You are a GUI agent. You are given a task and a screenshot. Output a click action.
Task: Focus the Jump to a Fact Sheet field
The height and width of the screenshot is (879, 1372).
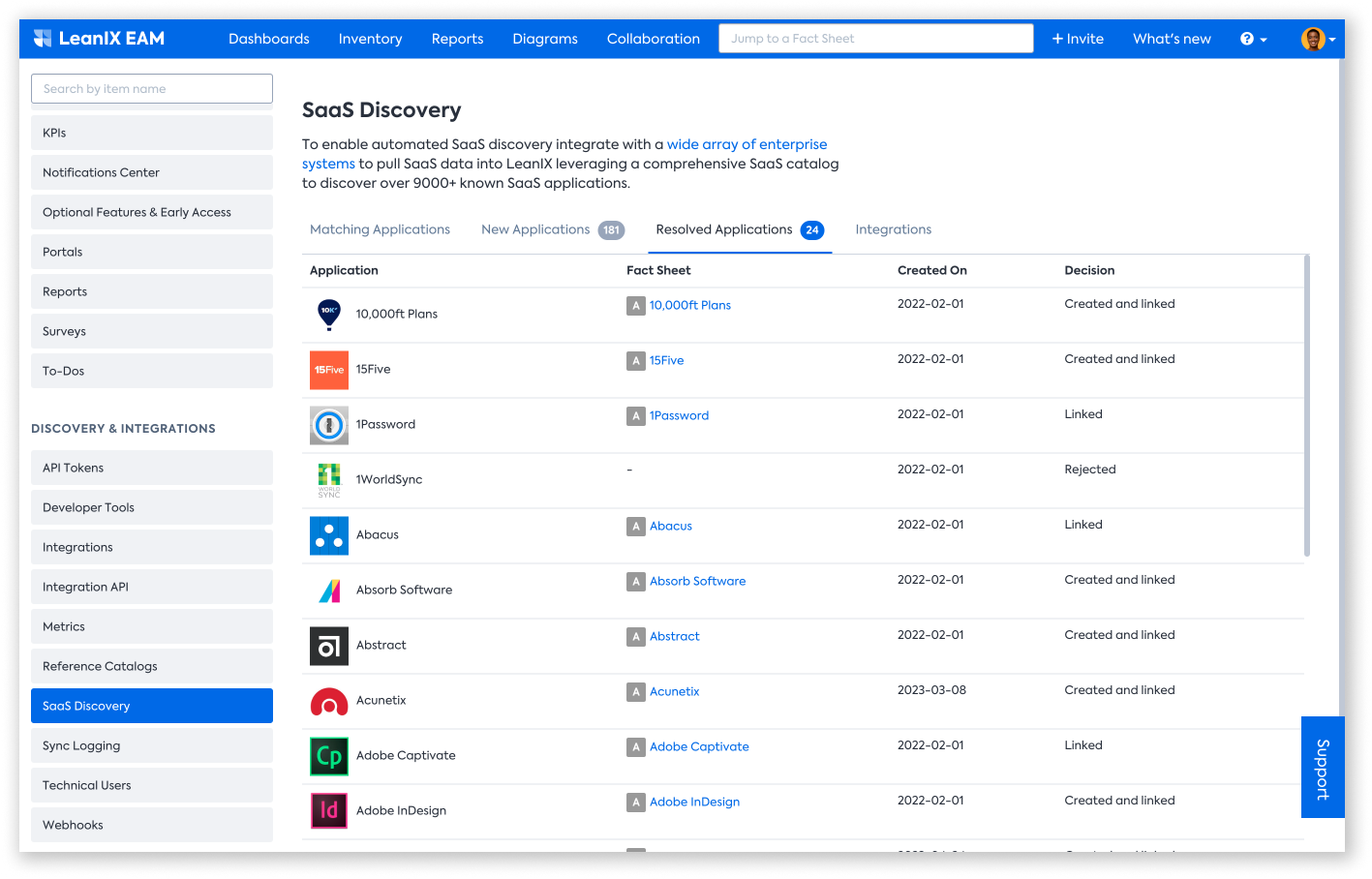pos(876,39)
